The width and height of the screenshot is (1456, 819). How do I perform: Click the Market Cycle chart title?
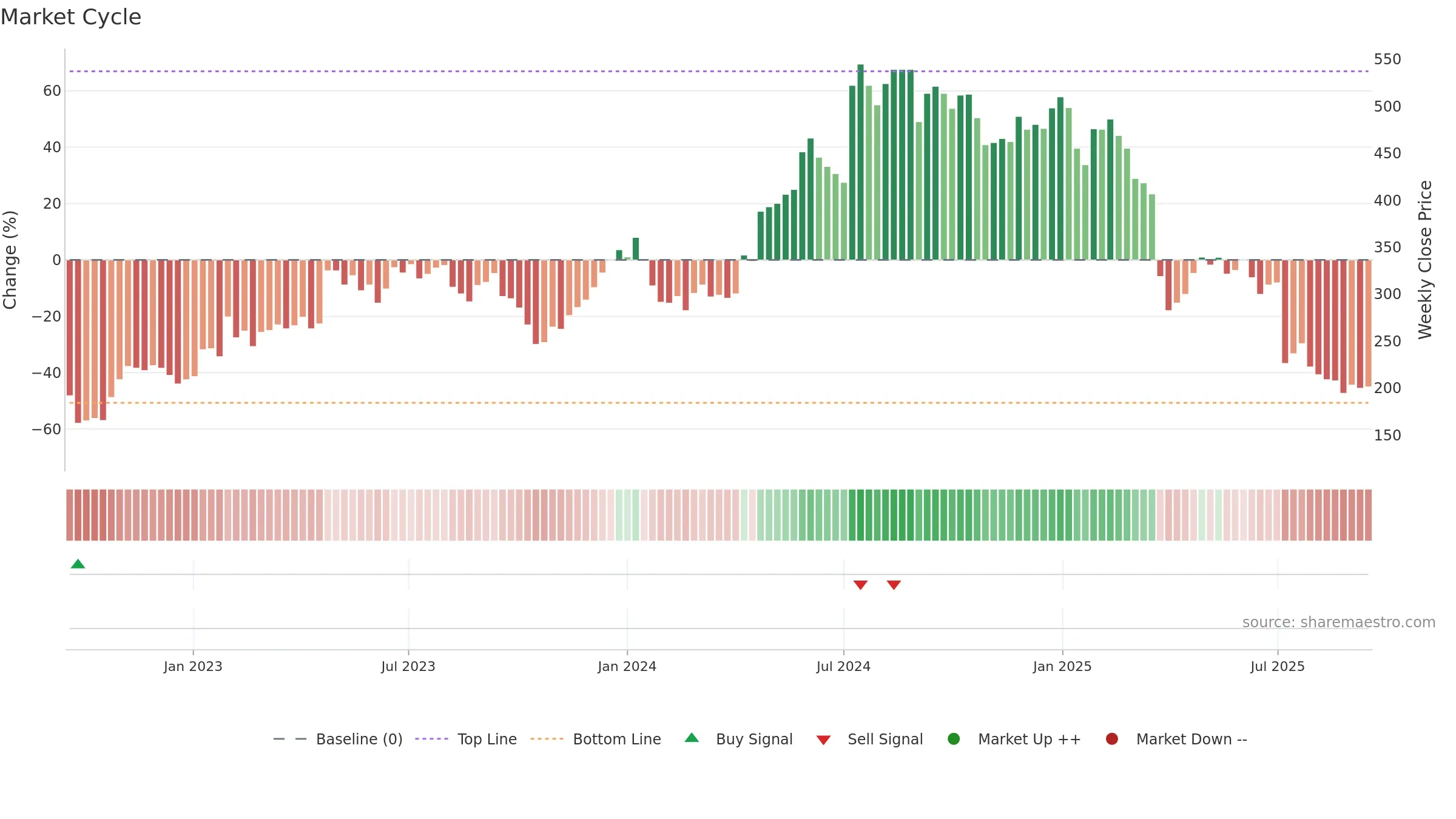(x=71, y=17)
